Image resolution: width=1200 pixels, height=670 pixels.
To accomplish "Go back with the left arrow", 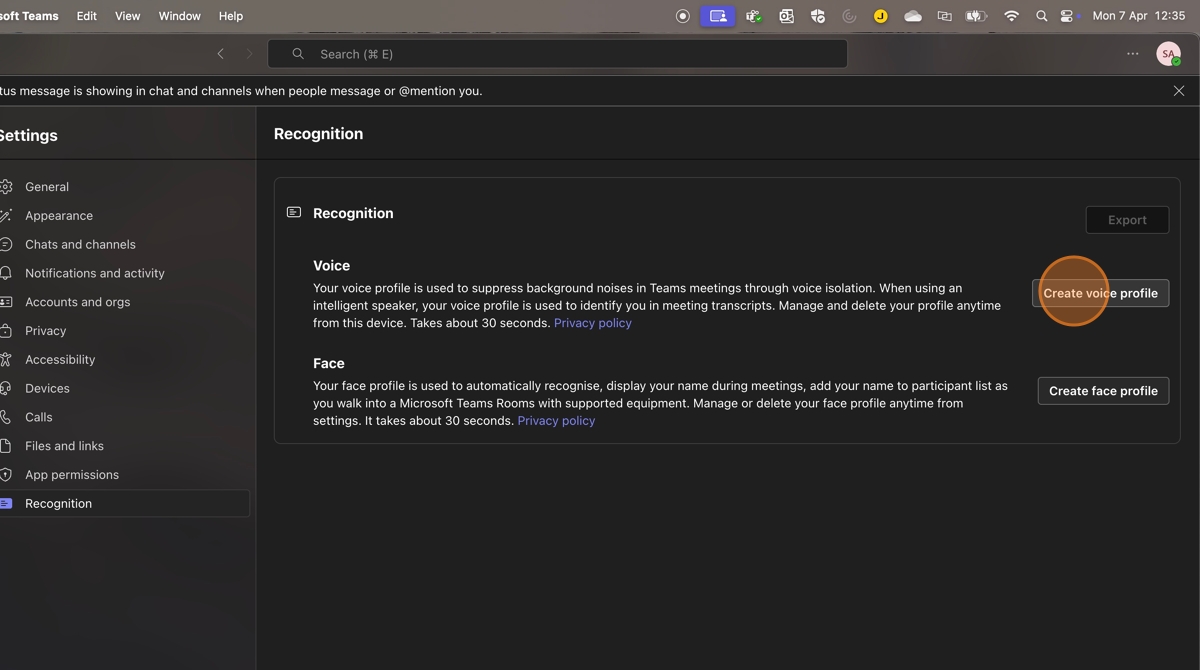I will point(221,54).
